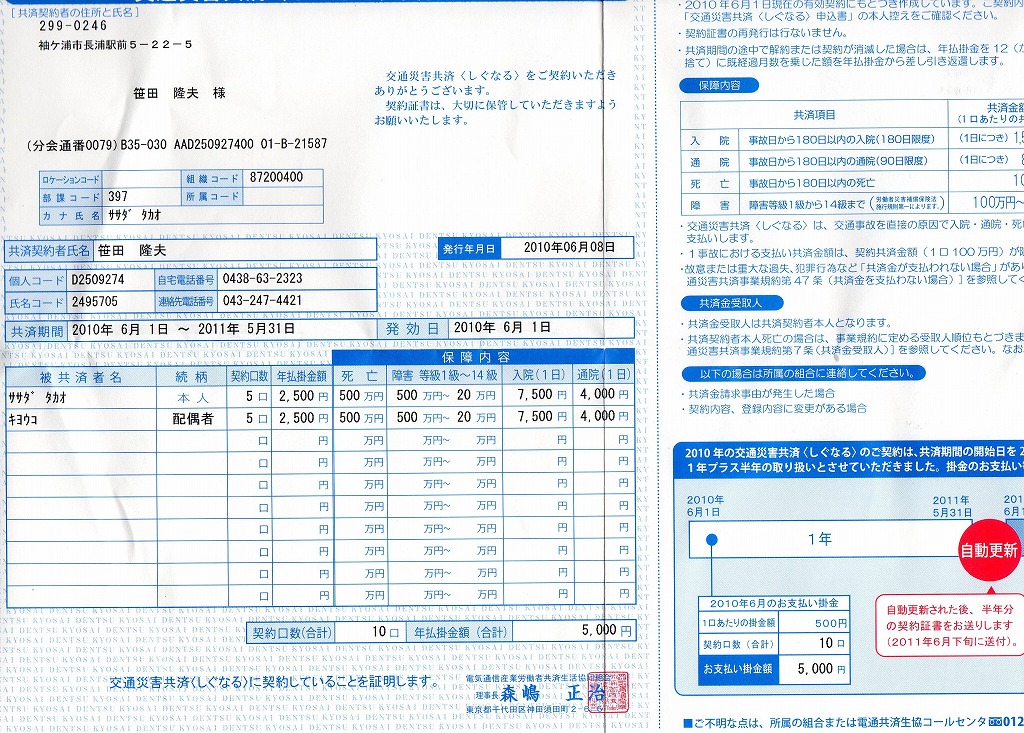Click the 年払掛金額 column header
The image size is (1024, 733).
[302, 376]
